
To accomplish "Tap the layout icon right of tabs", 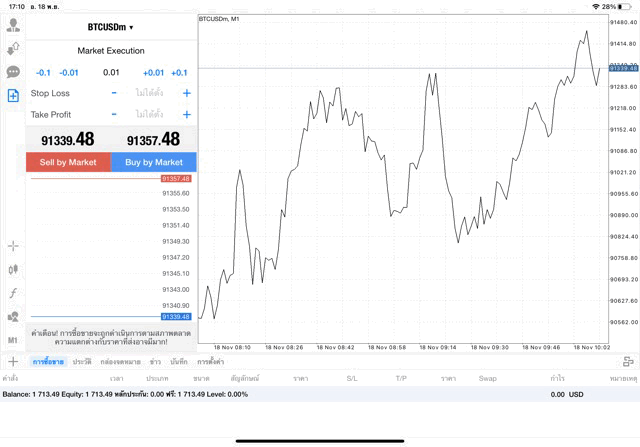I will tap(628, 361).
